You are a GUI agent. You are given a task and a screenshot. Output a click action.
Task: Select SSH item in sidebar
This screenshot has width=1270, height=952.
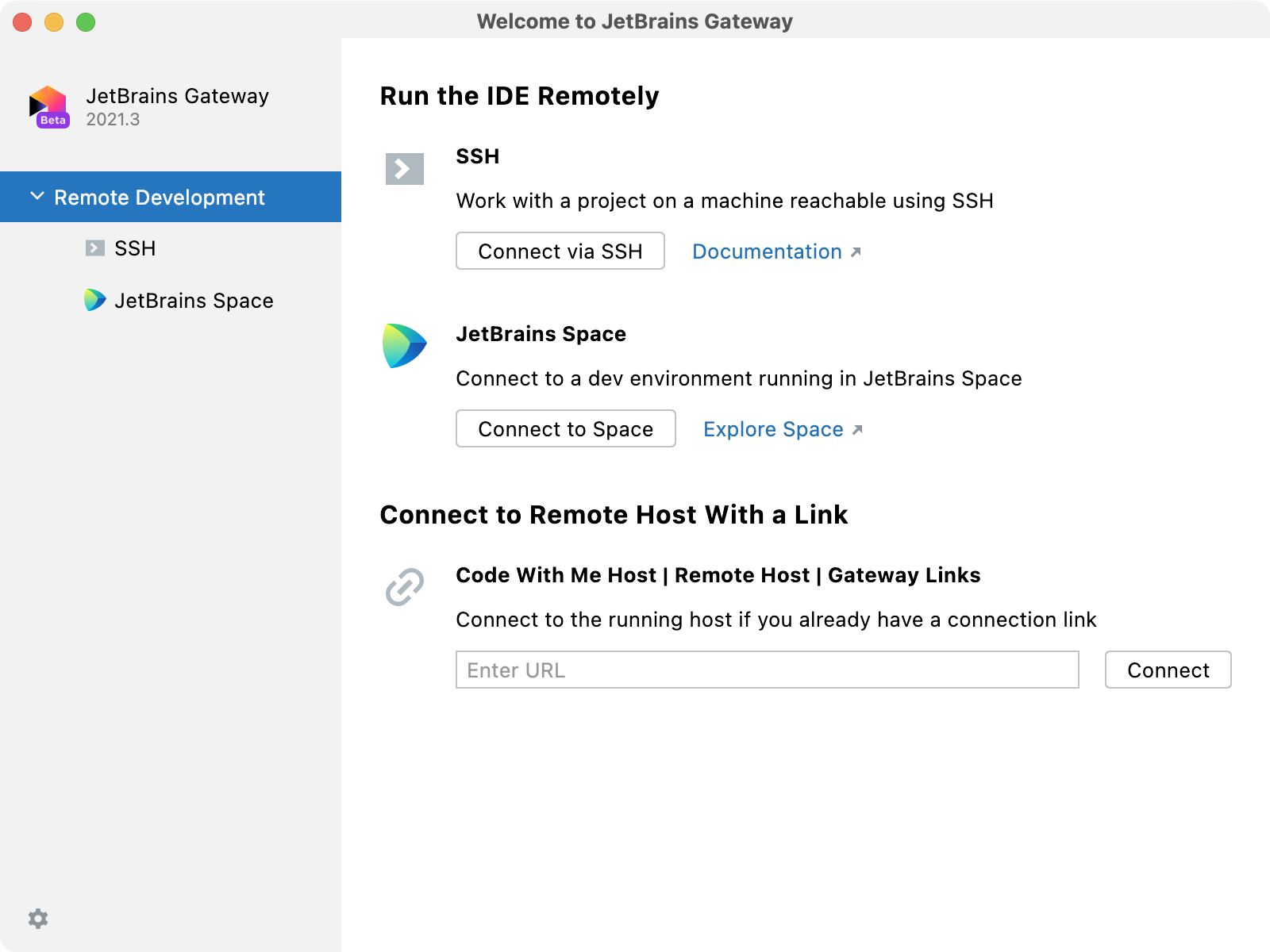(x=135, y=248)
